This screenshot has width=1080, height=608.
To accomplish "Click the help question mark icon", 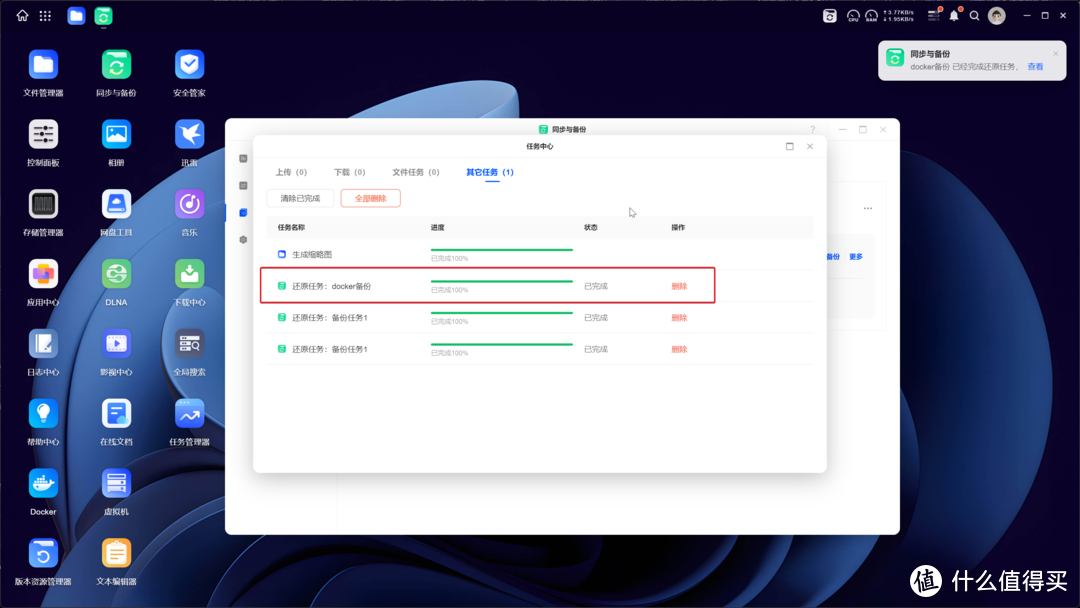I will [813, 129].
